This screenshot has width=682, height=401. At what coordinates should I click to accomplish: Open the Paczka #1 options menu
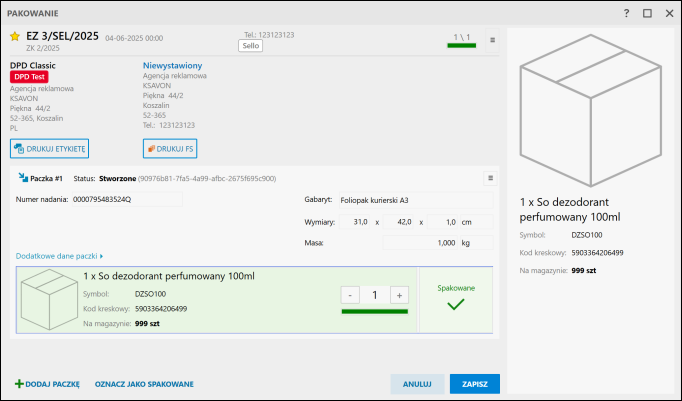pos(490,178)
